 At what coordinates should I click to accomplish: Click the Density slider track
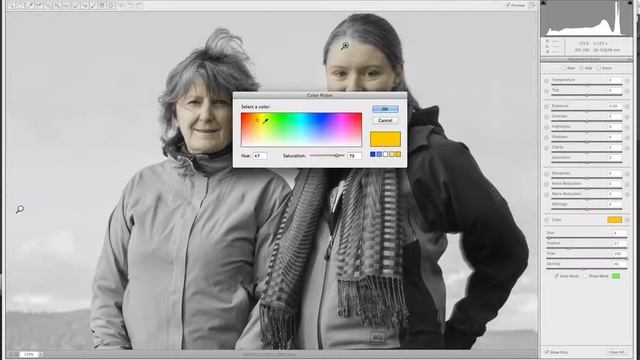(x=586, y=269)
